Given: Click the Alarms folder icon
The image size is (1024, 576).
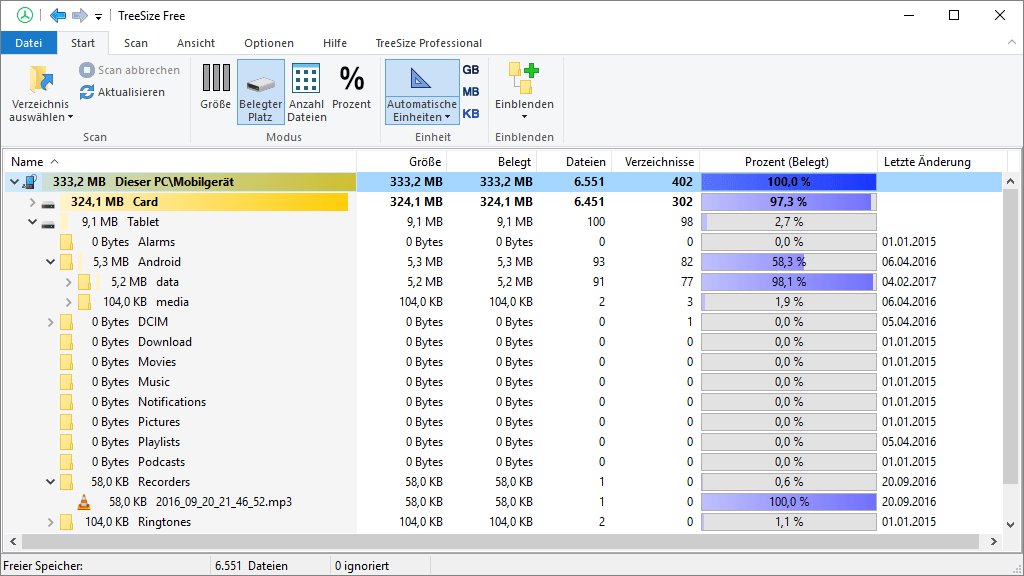Looking at the screenshot, I should click(66, 242).
